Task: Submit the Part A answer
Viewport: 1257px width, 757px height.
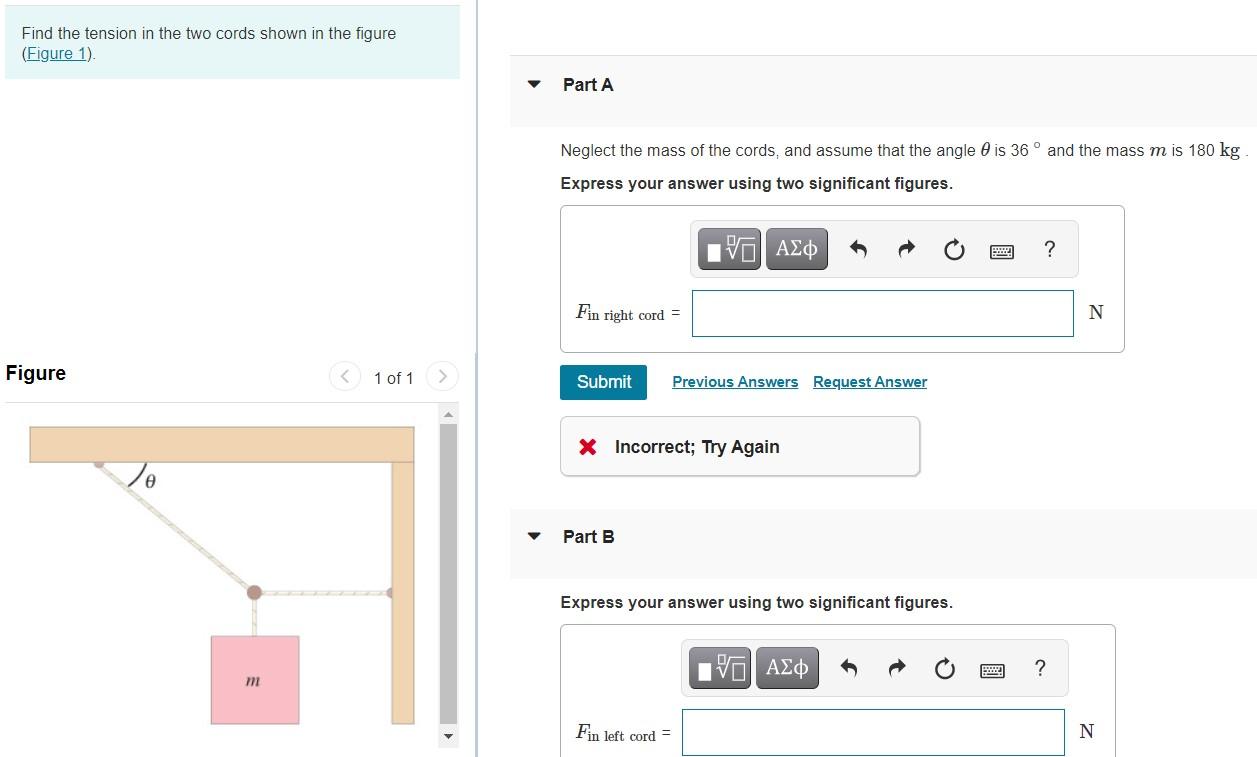Action: coord(604,382)
